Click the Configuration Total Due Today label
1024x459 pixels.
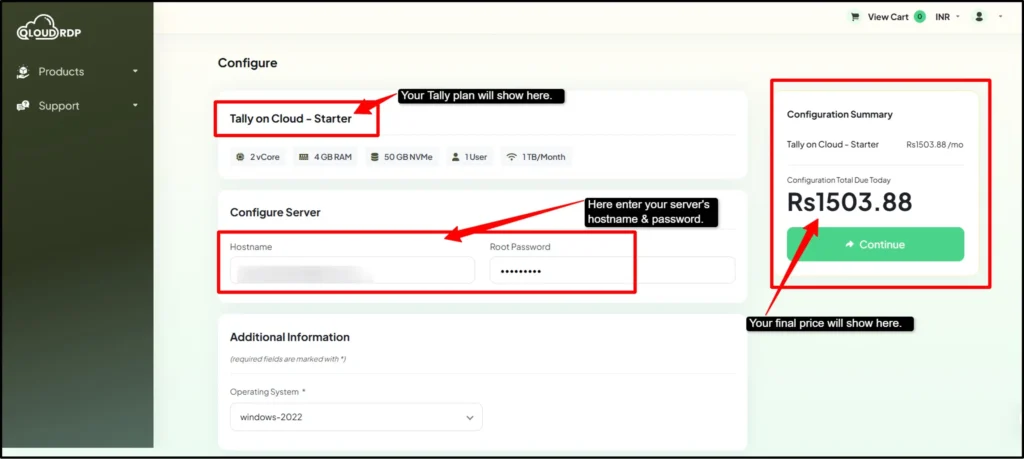coord(839,180)
